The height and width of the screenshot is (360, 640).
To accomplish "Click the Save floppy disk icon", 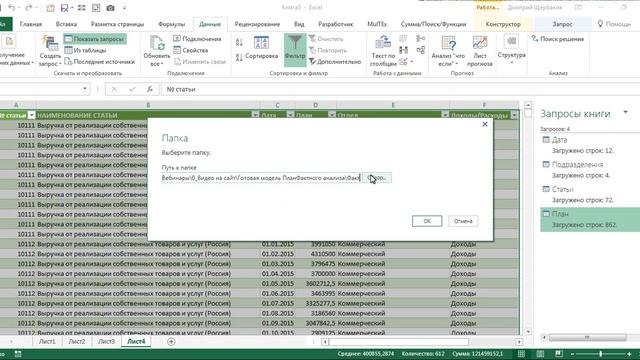I will (x=64, y=8).
